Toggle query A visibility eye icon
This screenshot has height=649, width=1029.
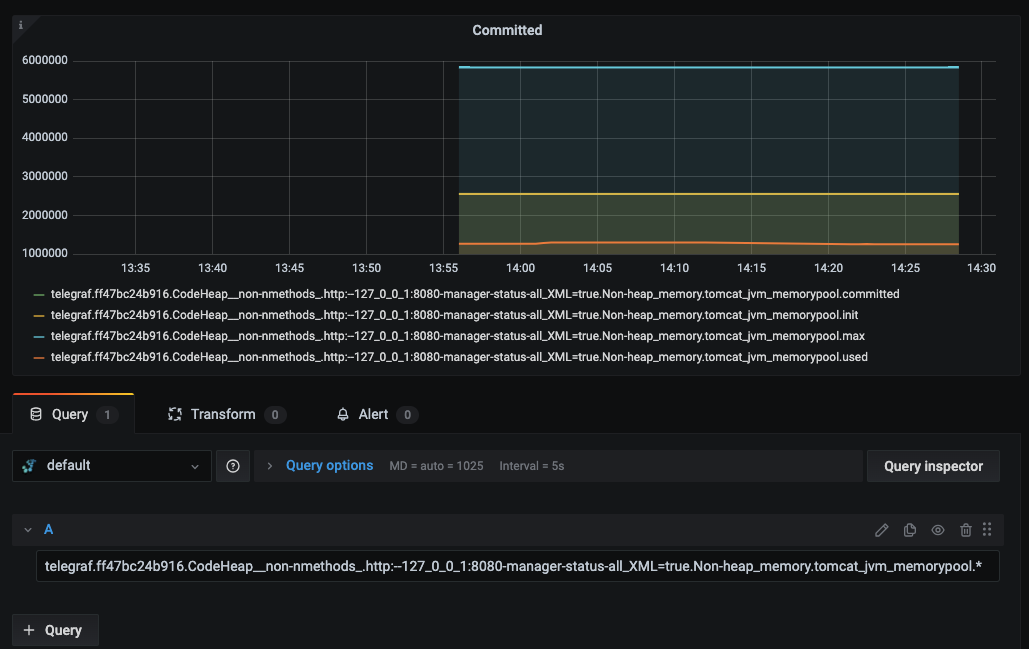[938, 530]
